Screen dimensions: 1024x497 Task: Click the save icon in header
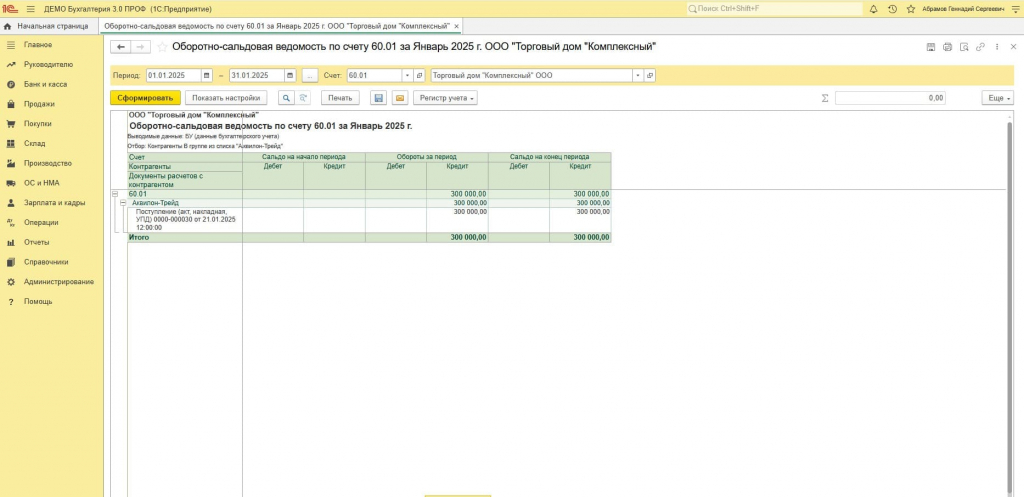point(931,47)
